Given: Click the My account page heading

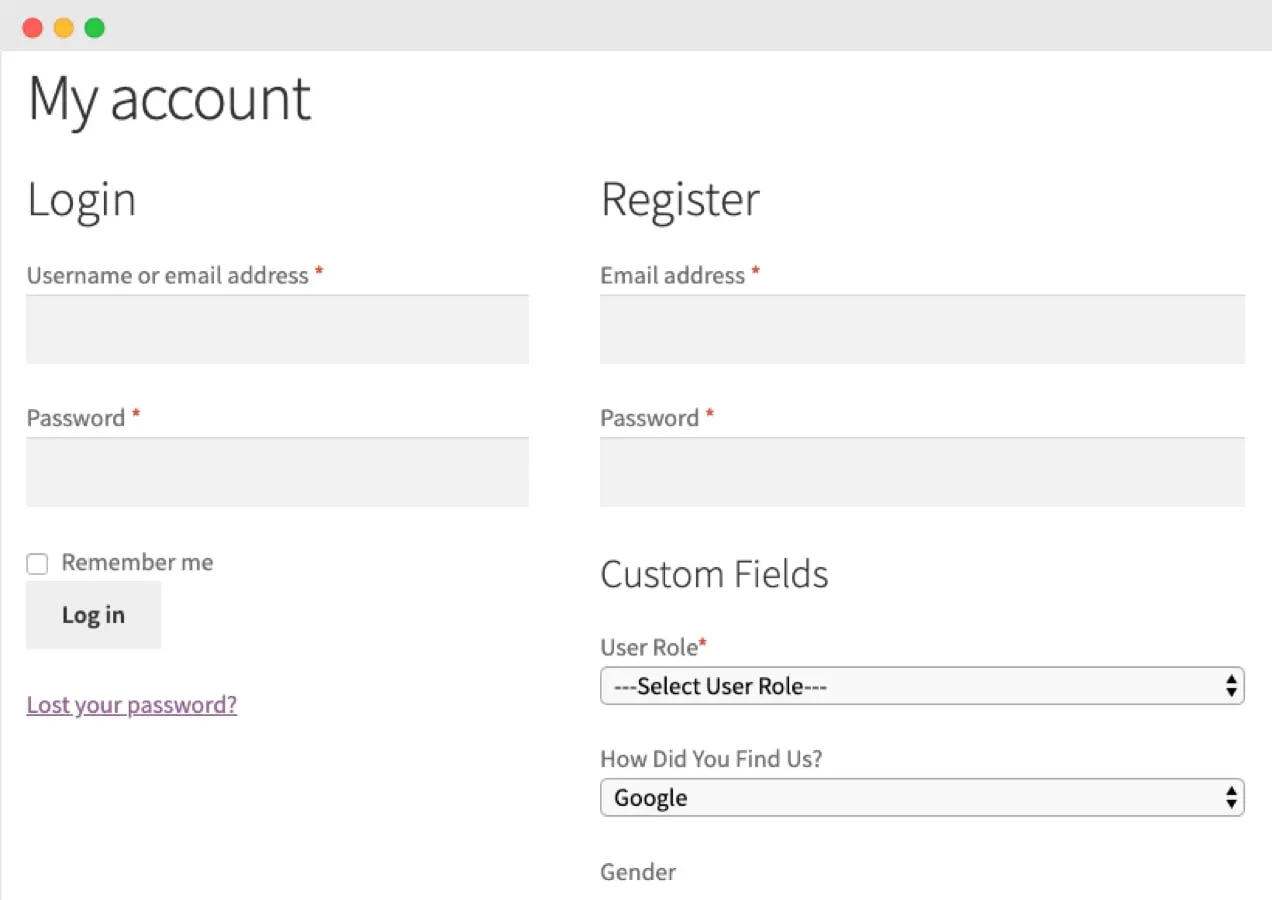Looking at the screenshot, I should 170,100.
